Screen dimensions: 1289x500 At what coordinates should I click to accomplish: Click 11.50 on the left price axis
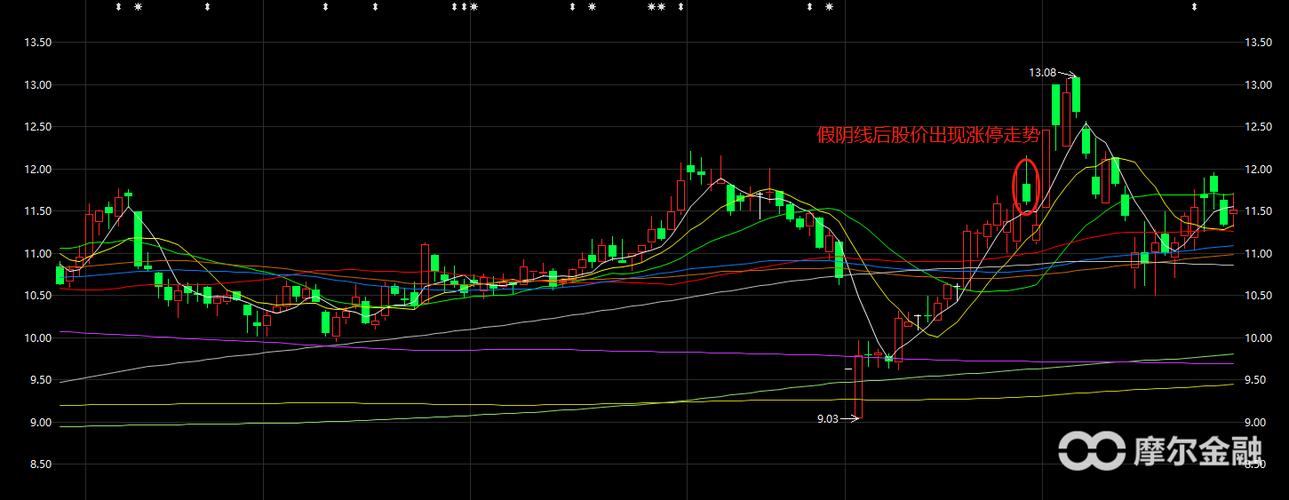click(x=38, y=211)
